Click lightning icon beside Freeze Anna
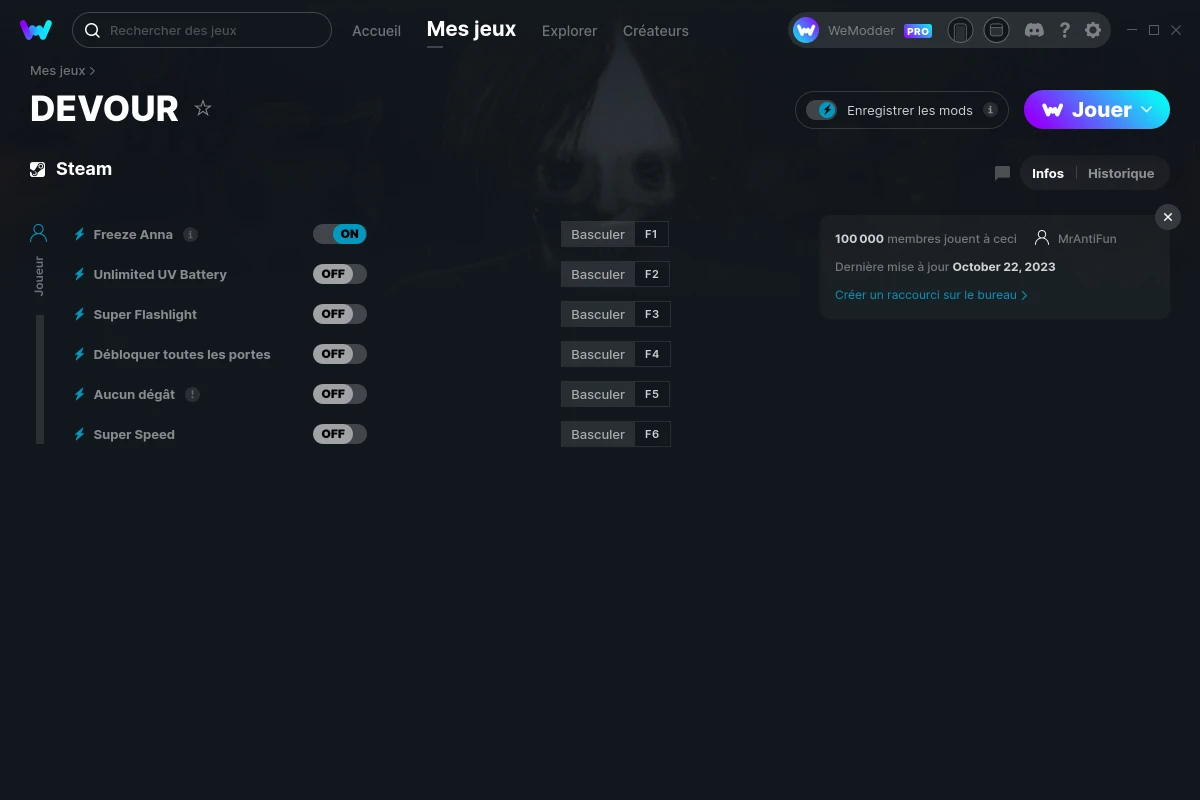 point(80,234)
